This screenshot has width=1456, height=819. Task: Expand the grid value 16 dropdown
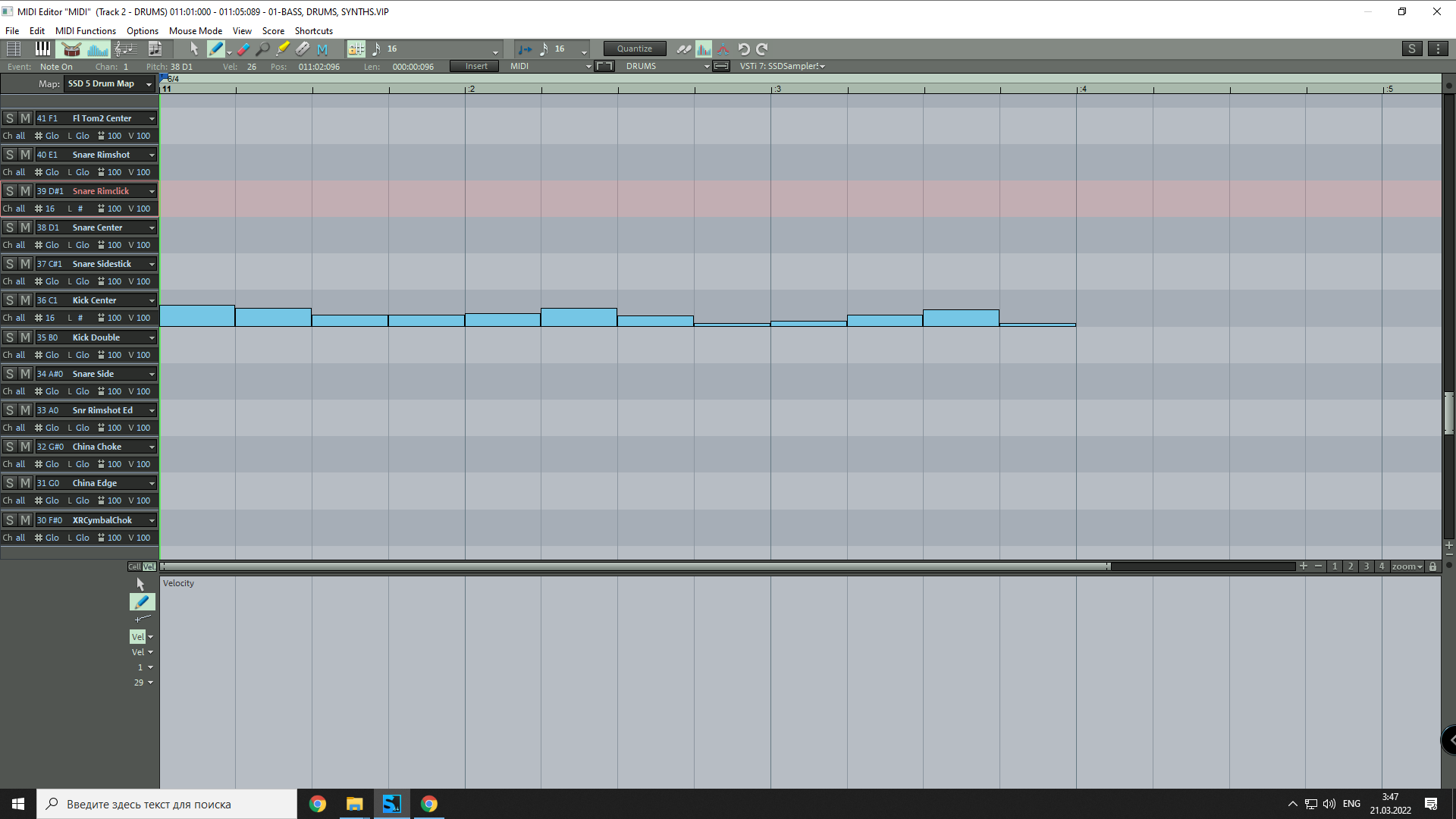coord(496,52)
